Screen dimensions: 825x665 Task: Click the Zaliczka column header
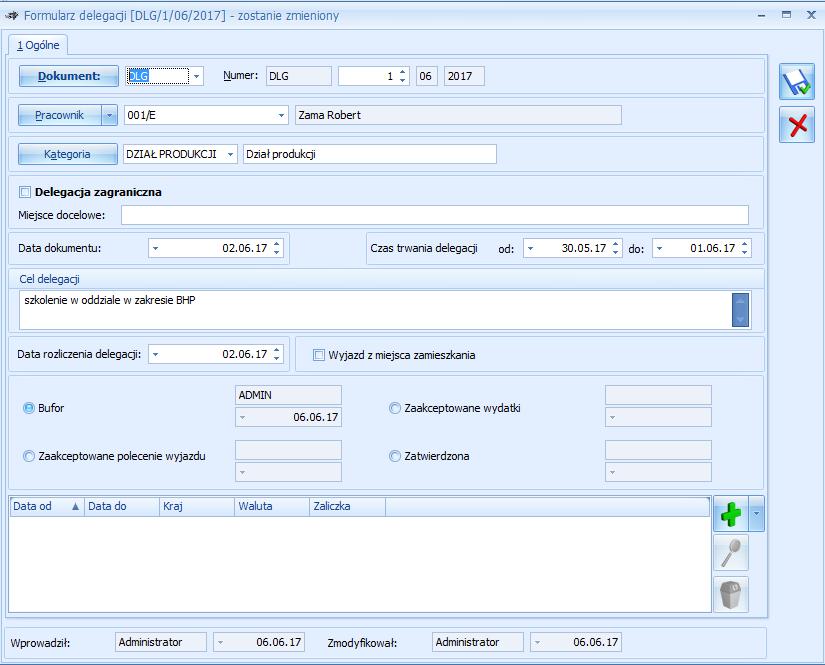347,507
